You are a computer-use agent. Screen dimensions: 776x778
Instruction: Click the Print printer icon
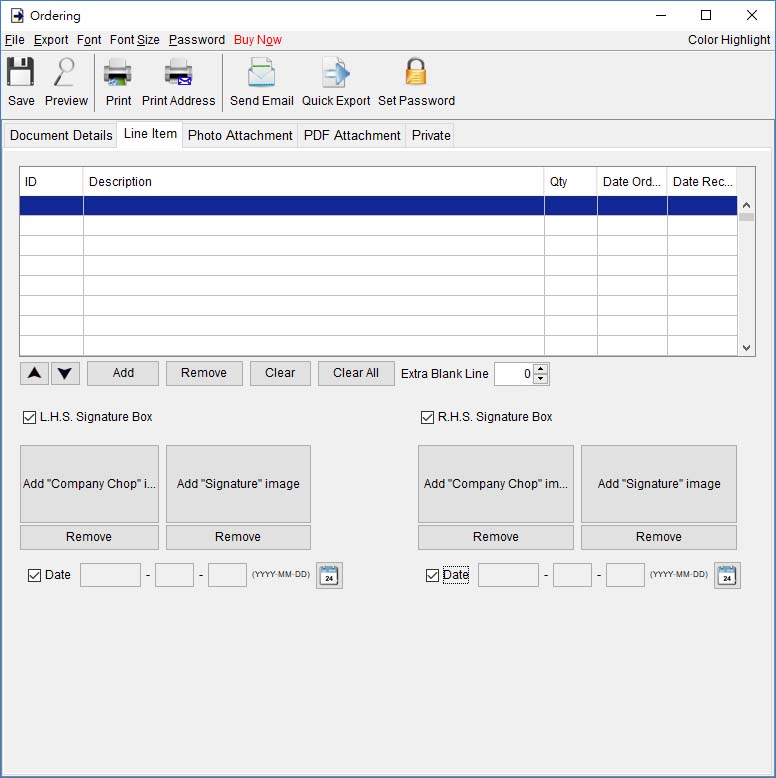click(118, 72)
